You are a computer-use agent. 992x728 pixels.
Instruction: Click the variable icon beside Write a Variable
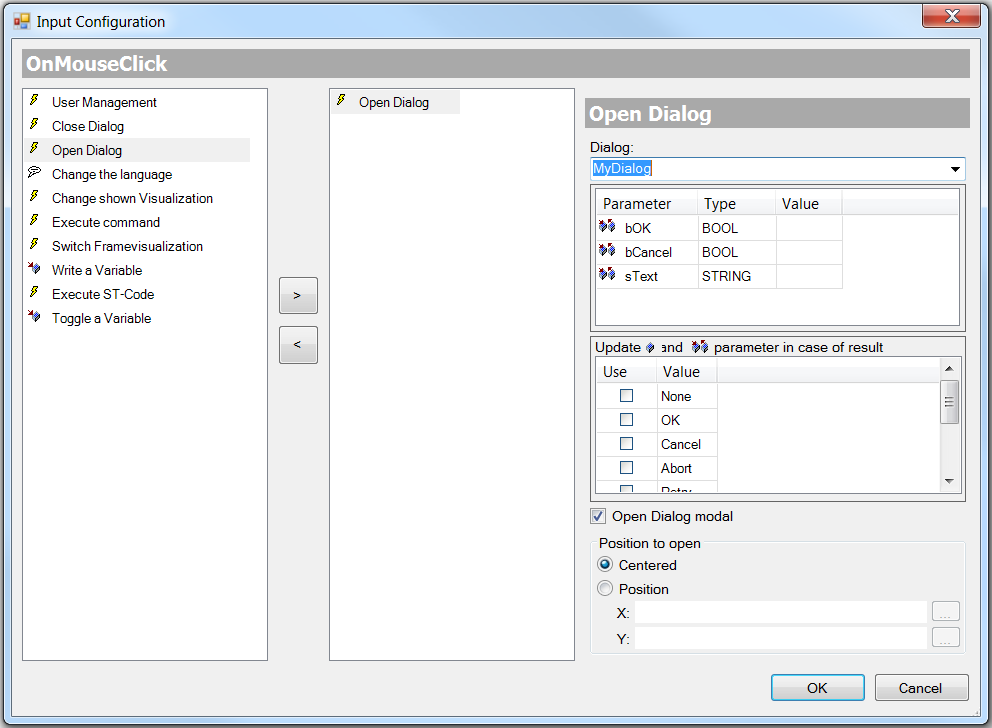(x=34, y=268)
